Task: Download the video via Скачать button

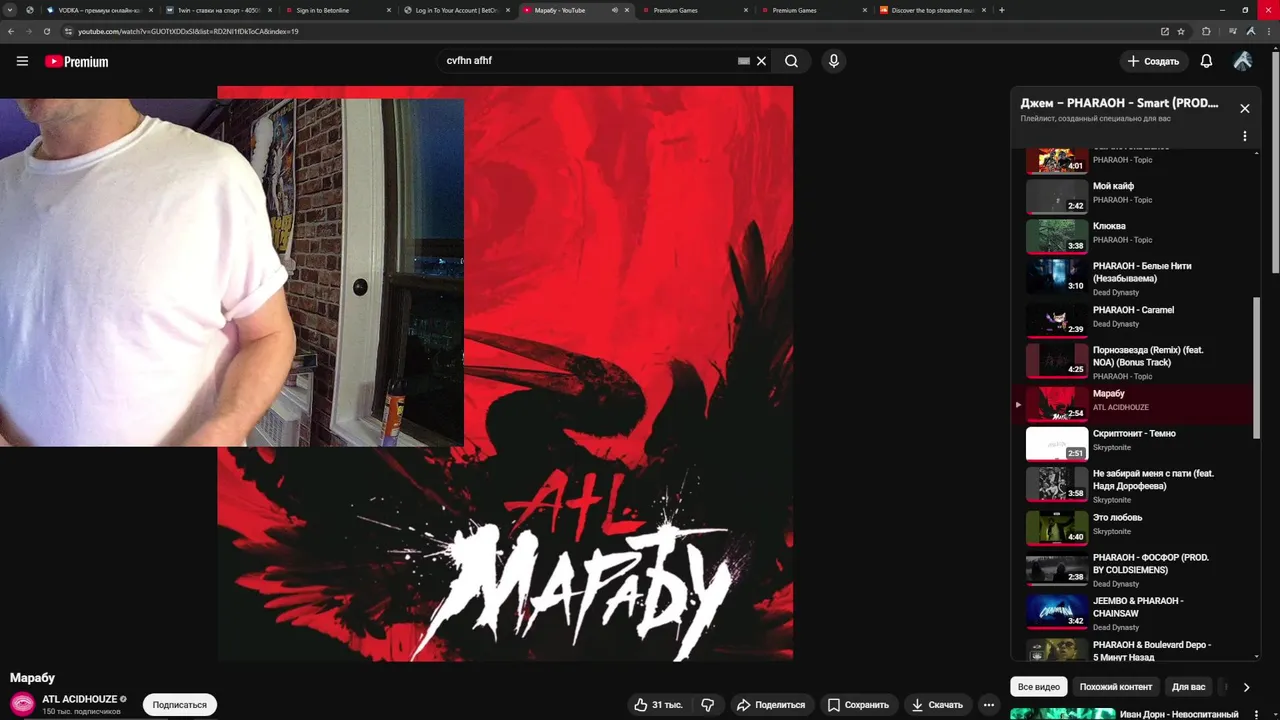Action: tap(937, 705)
